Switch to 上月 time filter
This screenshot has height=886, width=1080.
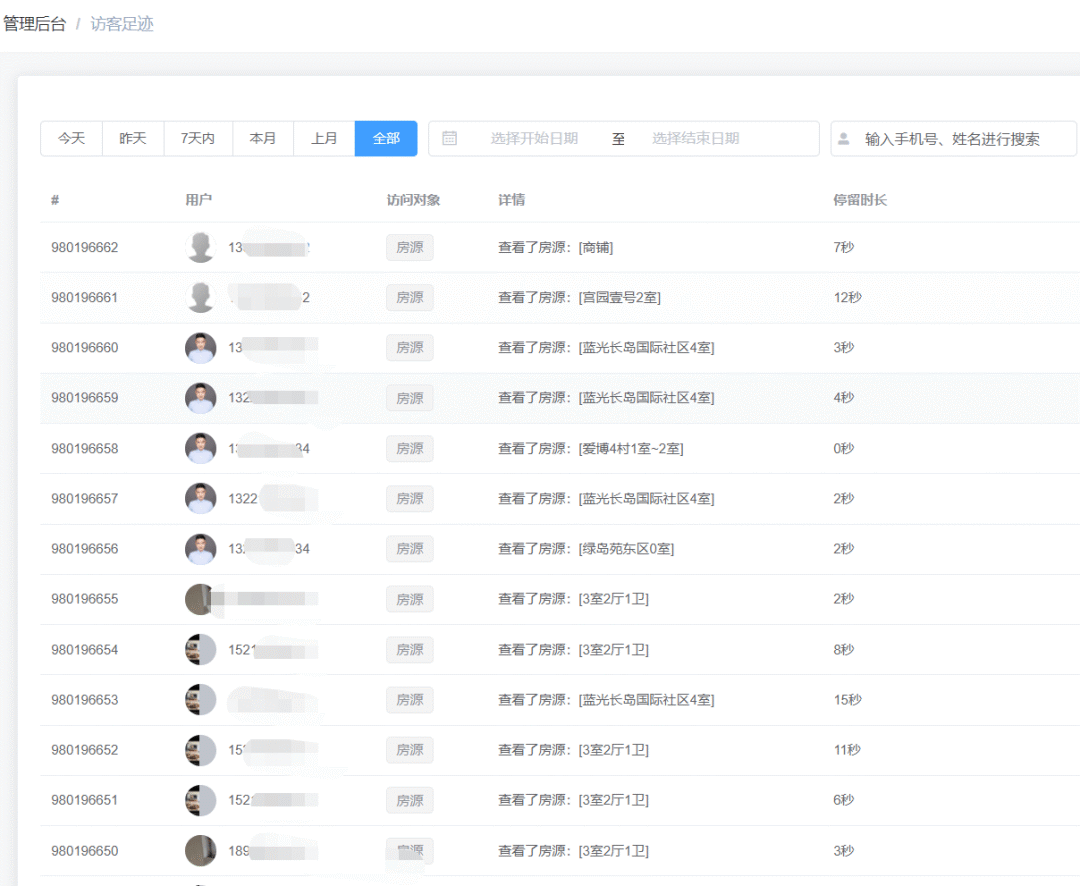[324, 139]
